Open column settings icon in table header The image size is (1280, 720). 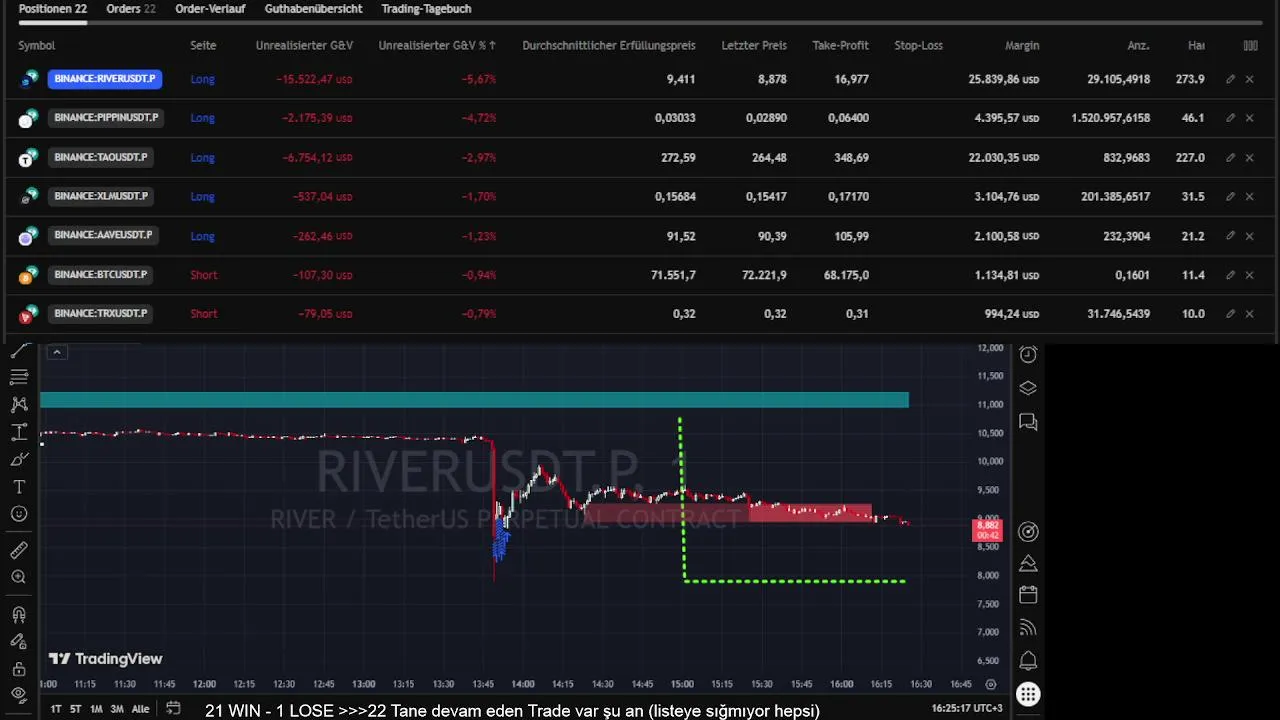click(1250, 45)
